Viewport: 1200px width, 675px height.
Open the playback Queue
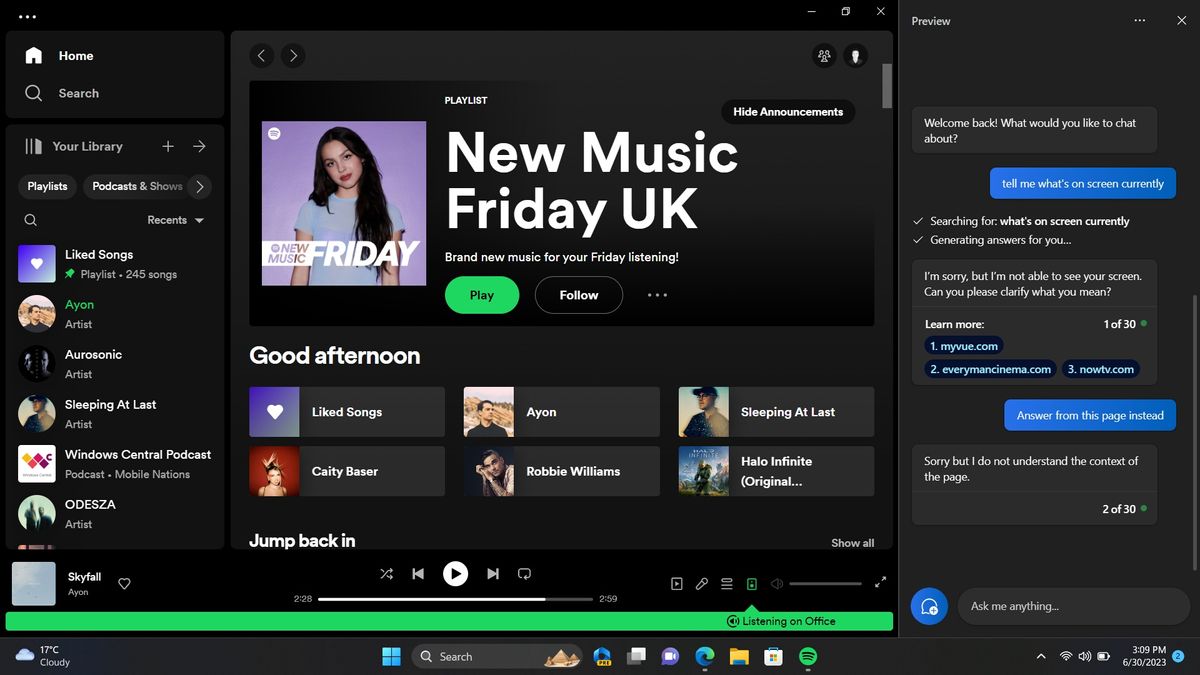coord(726,583)
